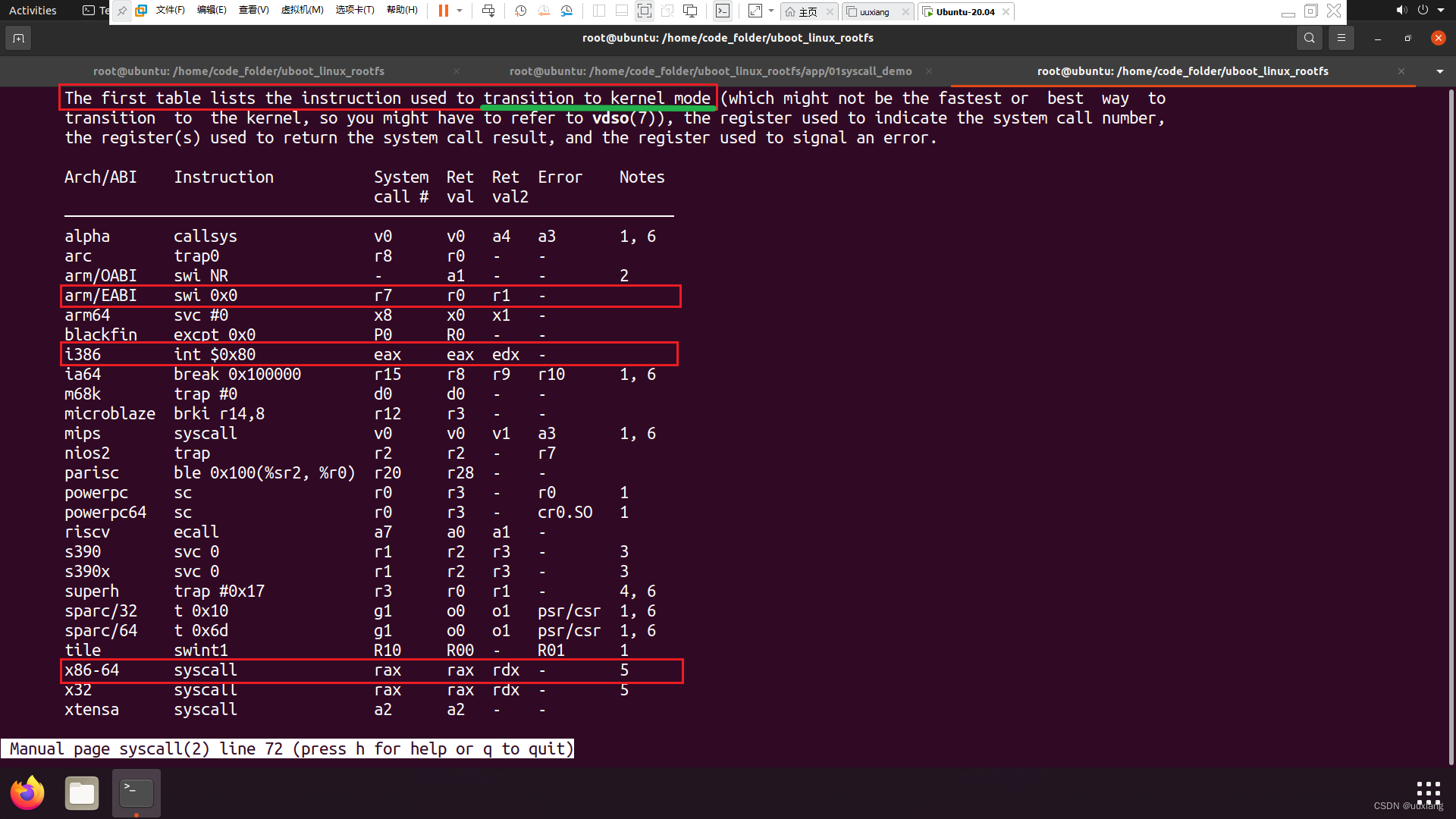Click the stretch guest display icon
Viewport: 1456px width, 819px height.
755,11
